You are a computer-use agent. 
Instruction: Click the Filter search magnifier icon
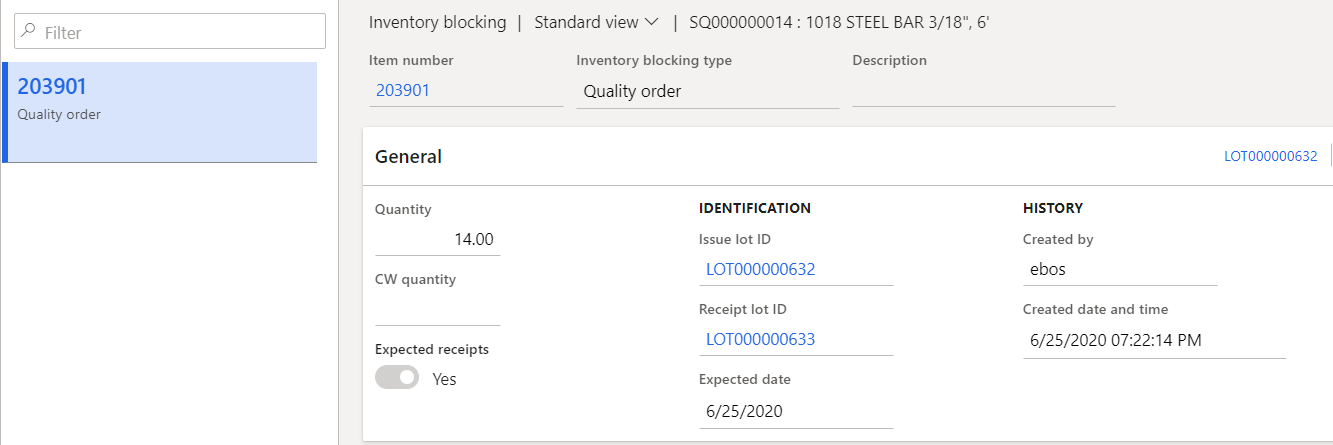tap(28, 32)
